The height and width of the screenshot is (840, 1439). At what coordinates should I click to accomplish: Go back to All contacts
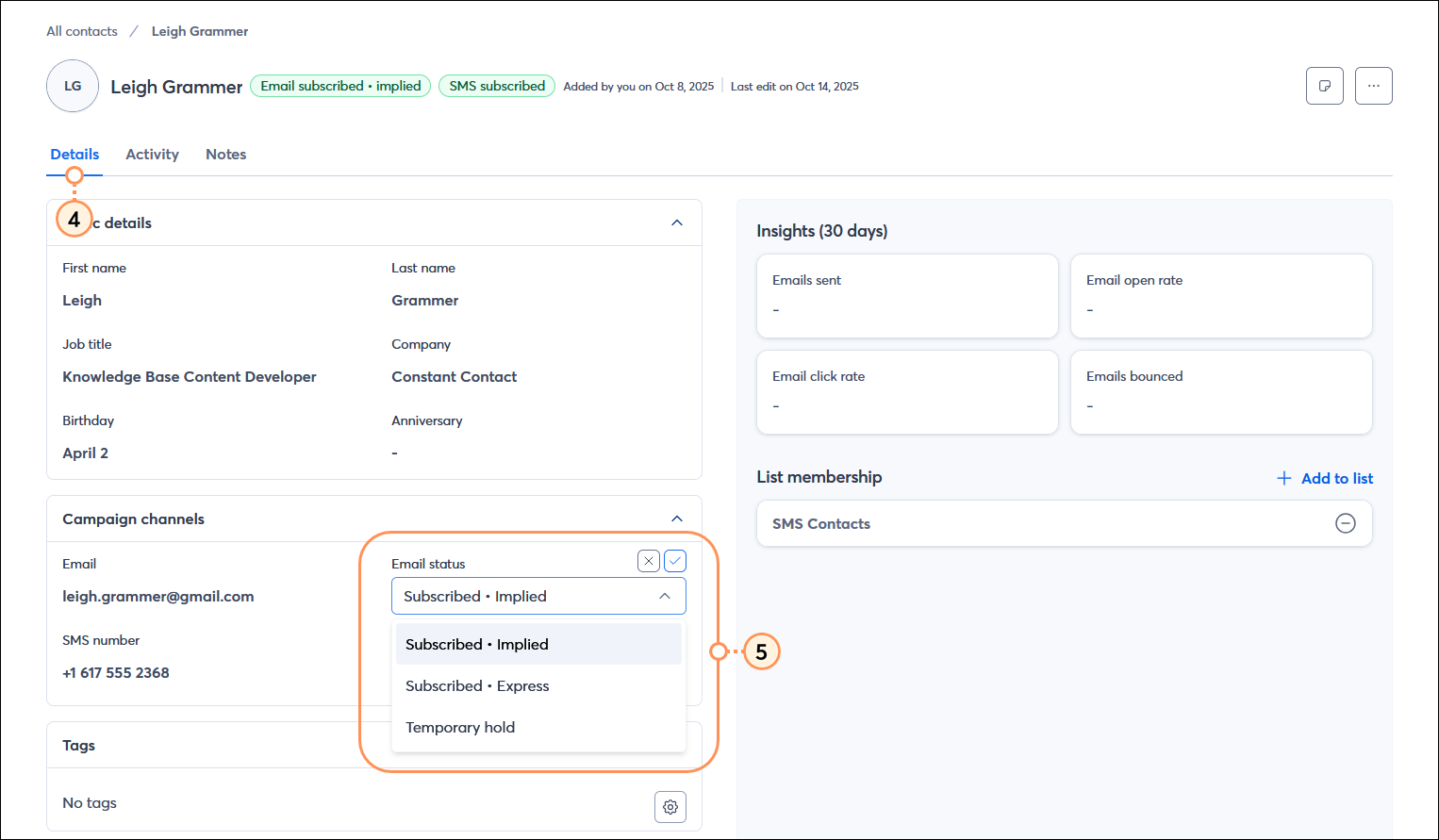pos(82,31)
